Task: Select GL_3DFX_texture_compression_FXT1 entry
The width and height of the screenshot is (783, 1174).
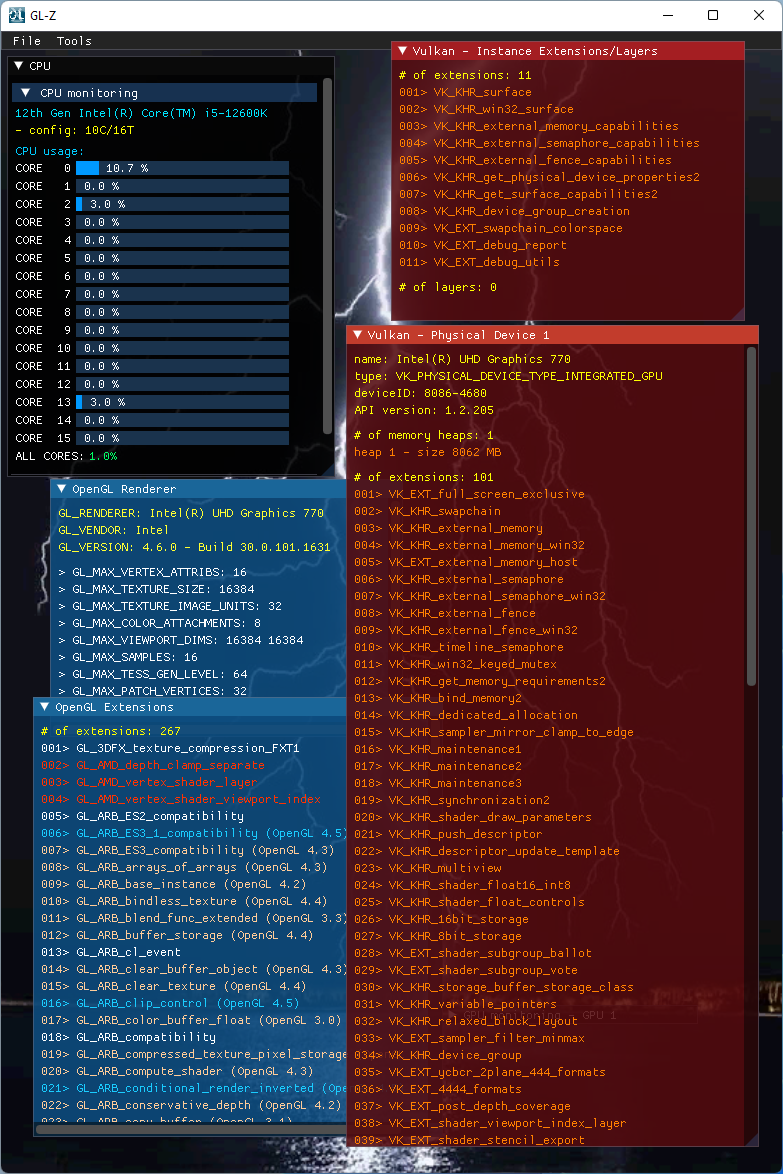Action: pyautogui.click(x=170, y=748)
